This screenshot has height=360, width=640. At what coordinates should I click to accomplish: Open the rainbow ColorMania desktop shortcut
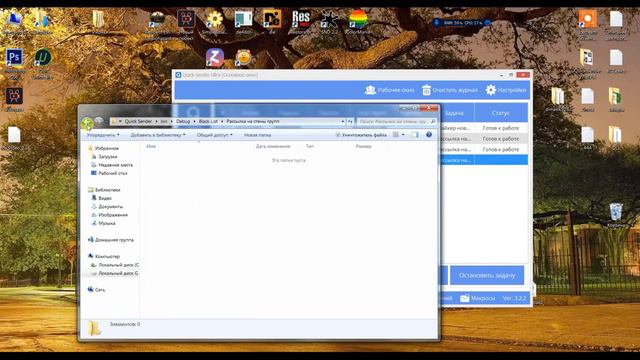click(x=358, y=19)
